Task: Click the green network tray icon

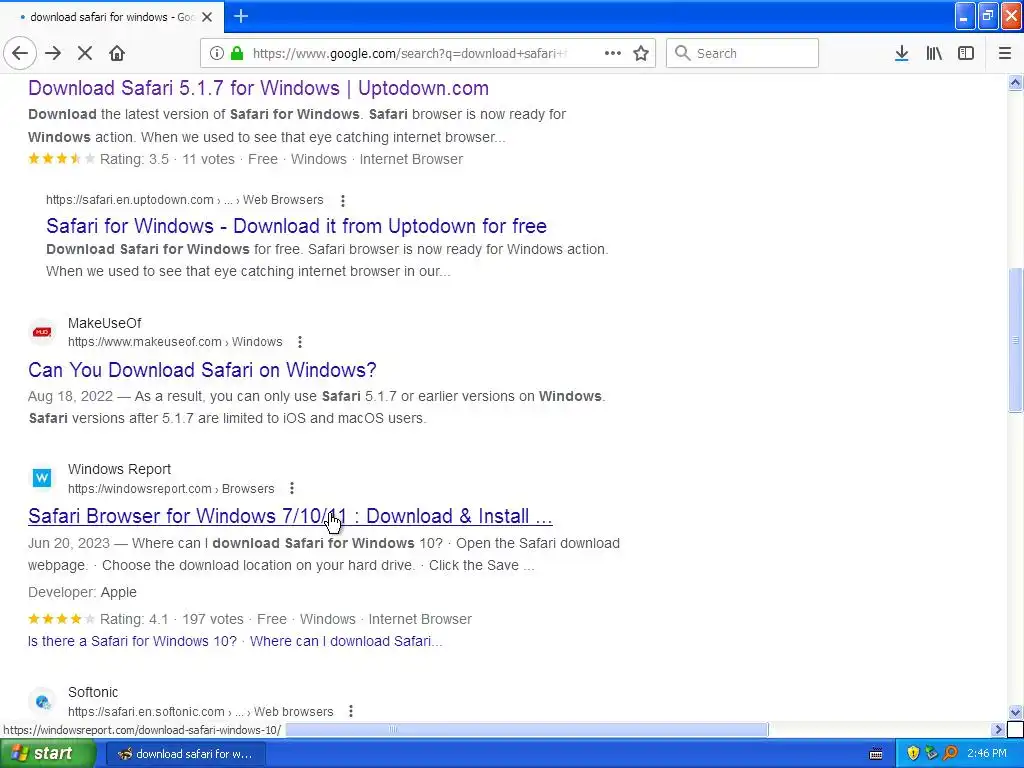Action: click(932, 754)
